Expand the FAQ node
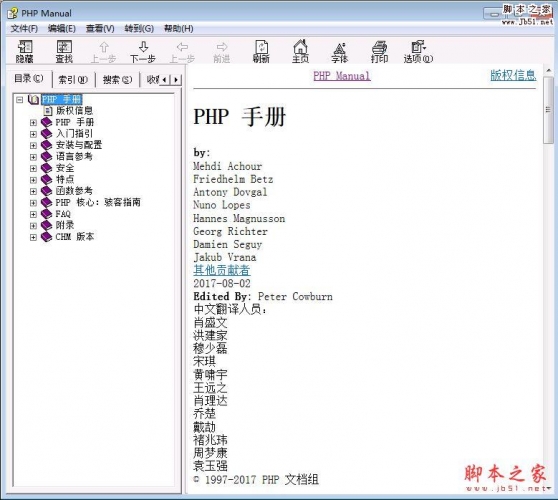 point(33,214)
